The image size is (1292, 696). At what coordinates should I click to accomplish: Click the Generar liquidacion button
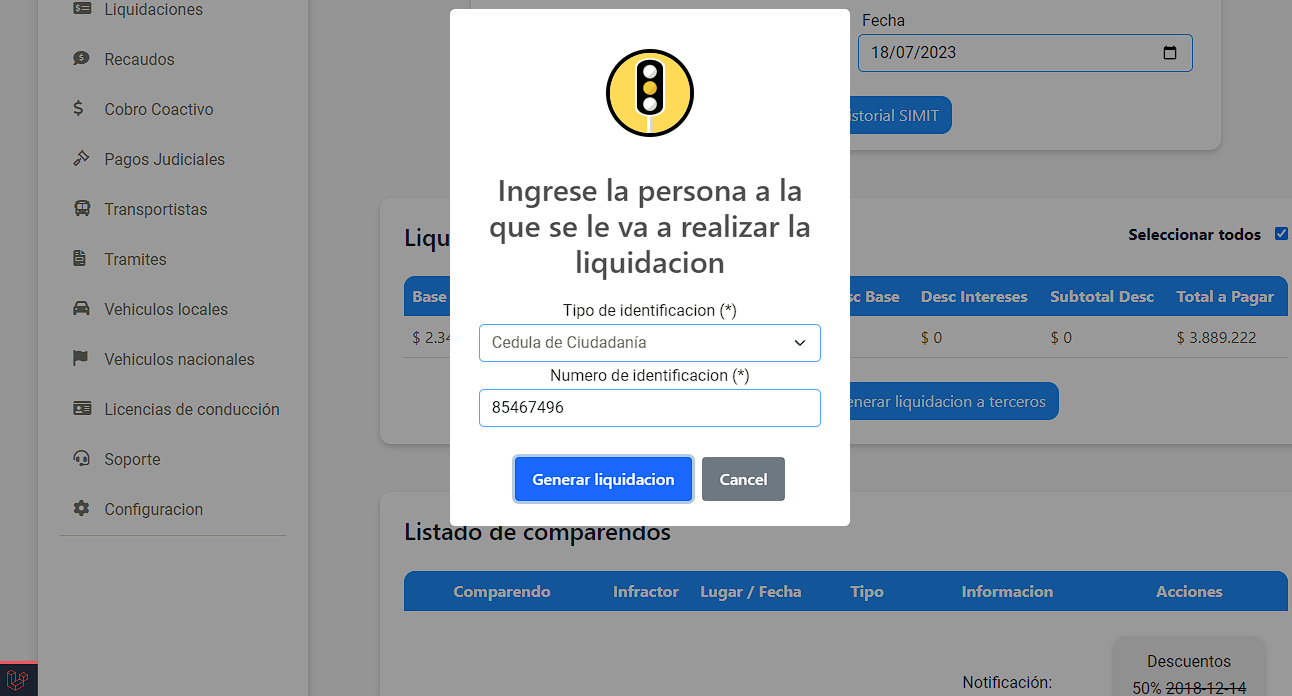[x=603, y=479]
